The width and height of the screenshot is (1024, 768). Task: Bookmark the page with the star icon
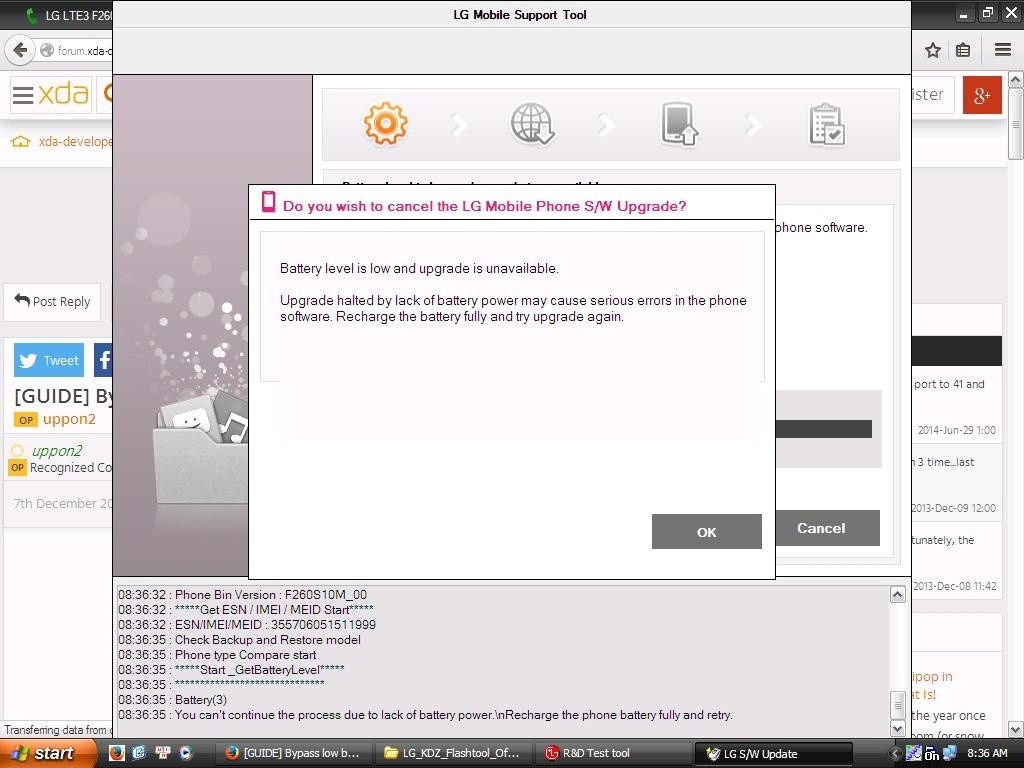(x=932, y=50)
